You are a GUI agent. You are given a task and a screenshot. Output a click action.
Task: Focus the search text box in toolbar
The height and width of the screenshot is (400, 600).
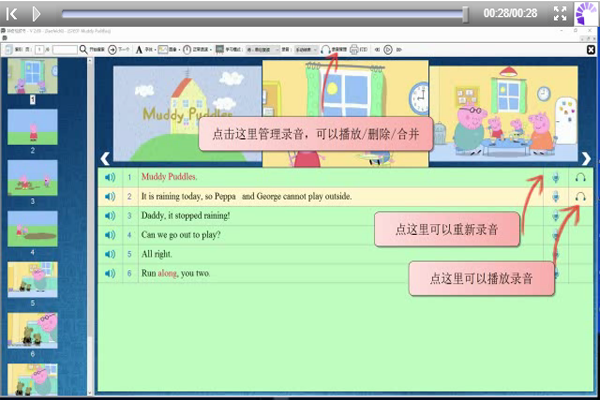click(x=65, y=50)
